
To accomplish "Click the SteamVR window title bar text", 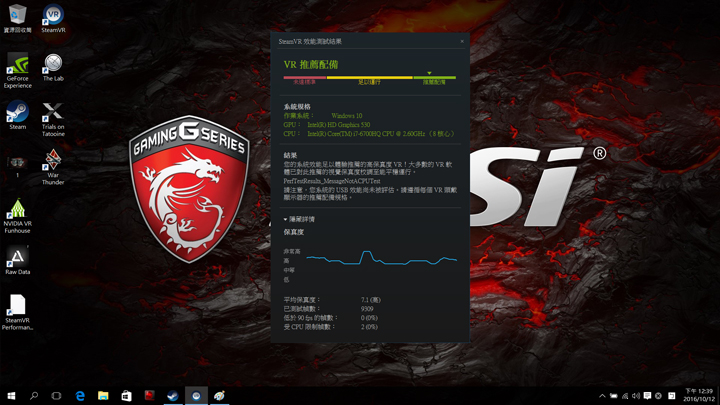I will (310, 41).
